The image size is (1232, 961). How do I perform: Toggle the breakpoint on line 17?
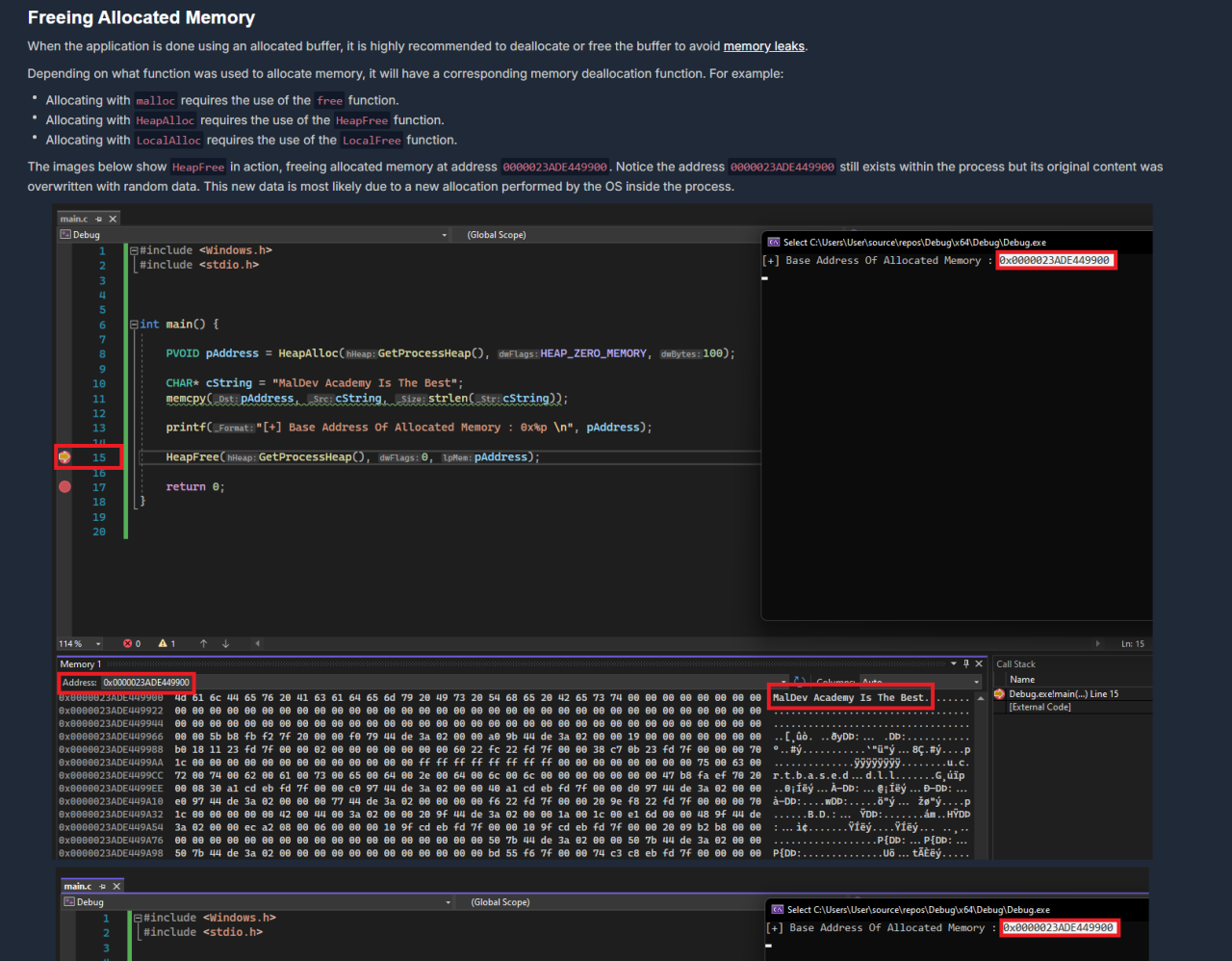[64, 486]
